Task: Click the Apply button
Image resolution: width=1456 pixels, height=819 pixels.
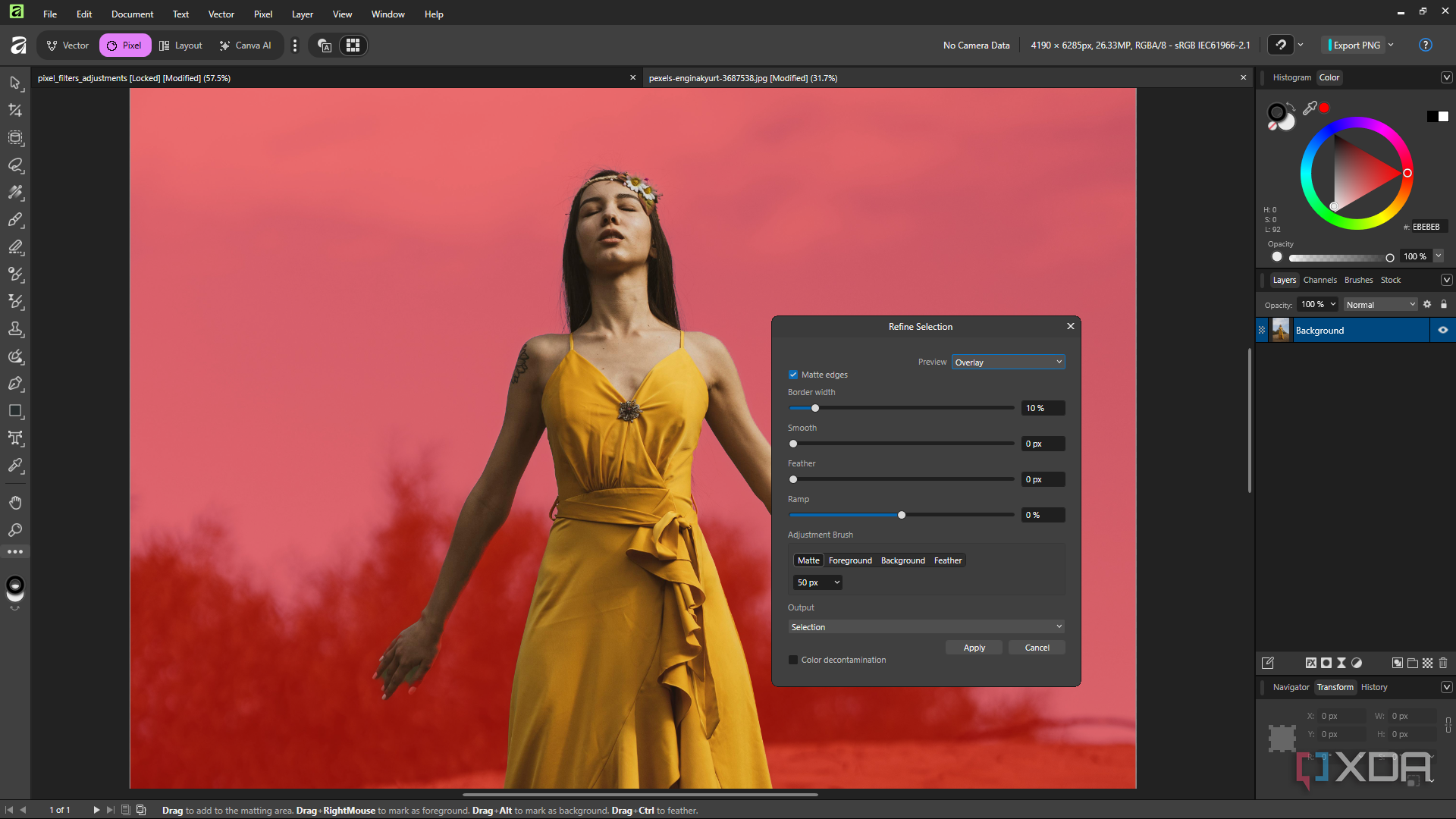Action: (x=974, y=648)
